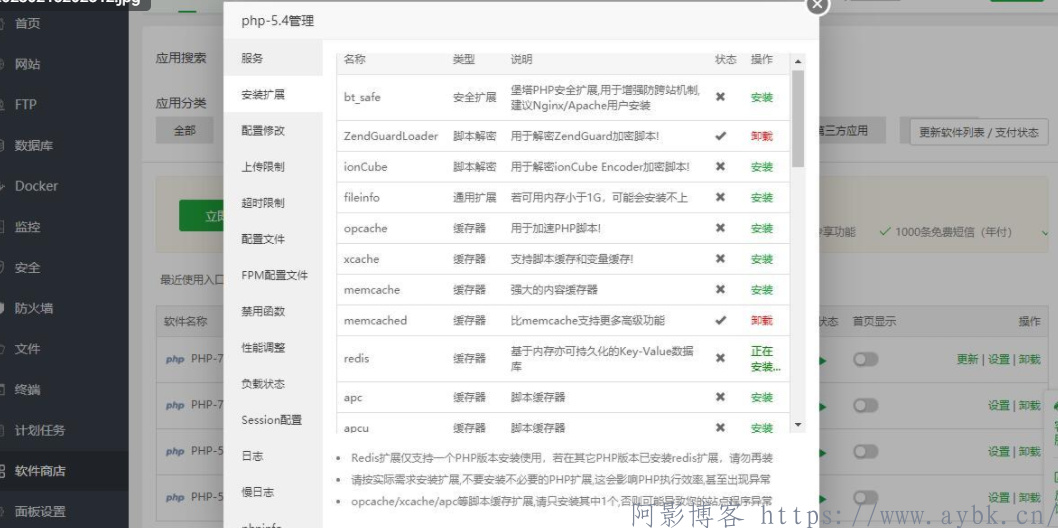Toggle 首页显示 switch for the second PHP-7 row
This screenshot has height=528, width=1058.
(865, 406)
